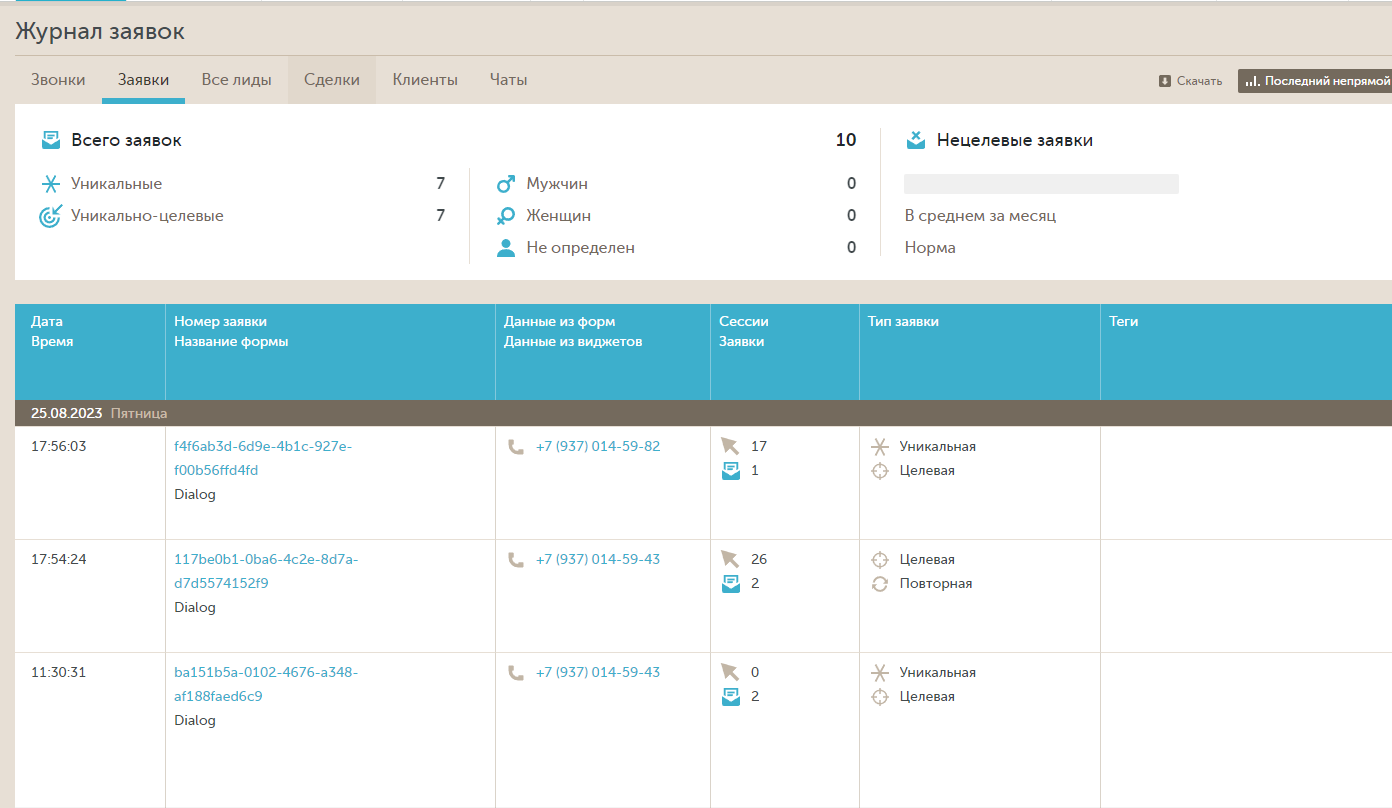Viewport: 1392px width, 808px height.
Task: Click the time 17:54:24
Action: click(59, 560)
